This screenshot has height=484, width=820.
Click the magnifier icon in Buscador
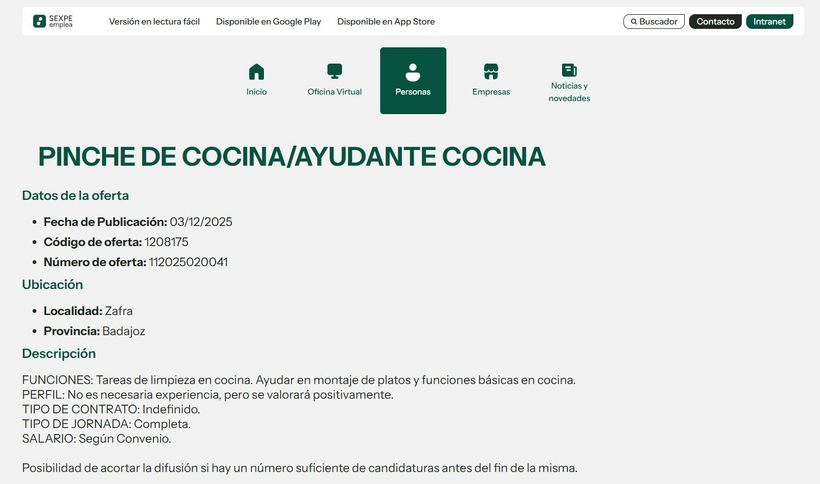click(632, 21)
